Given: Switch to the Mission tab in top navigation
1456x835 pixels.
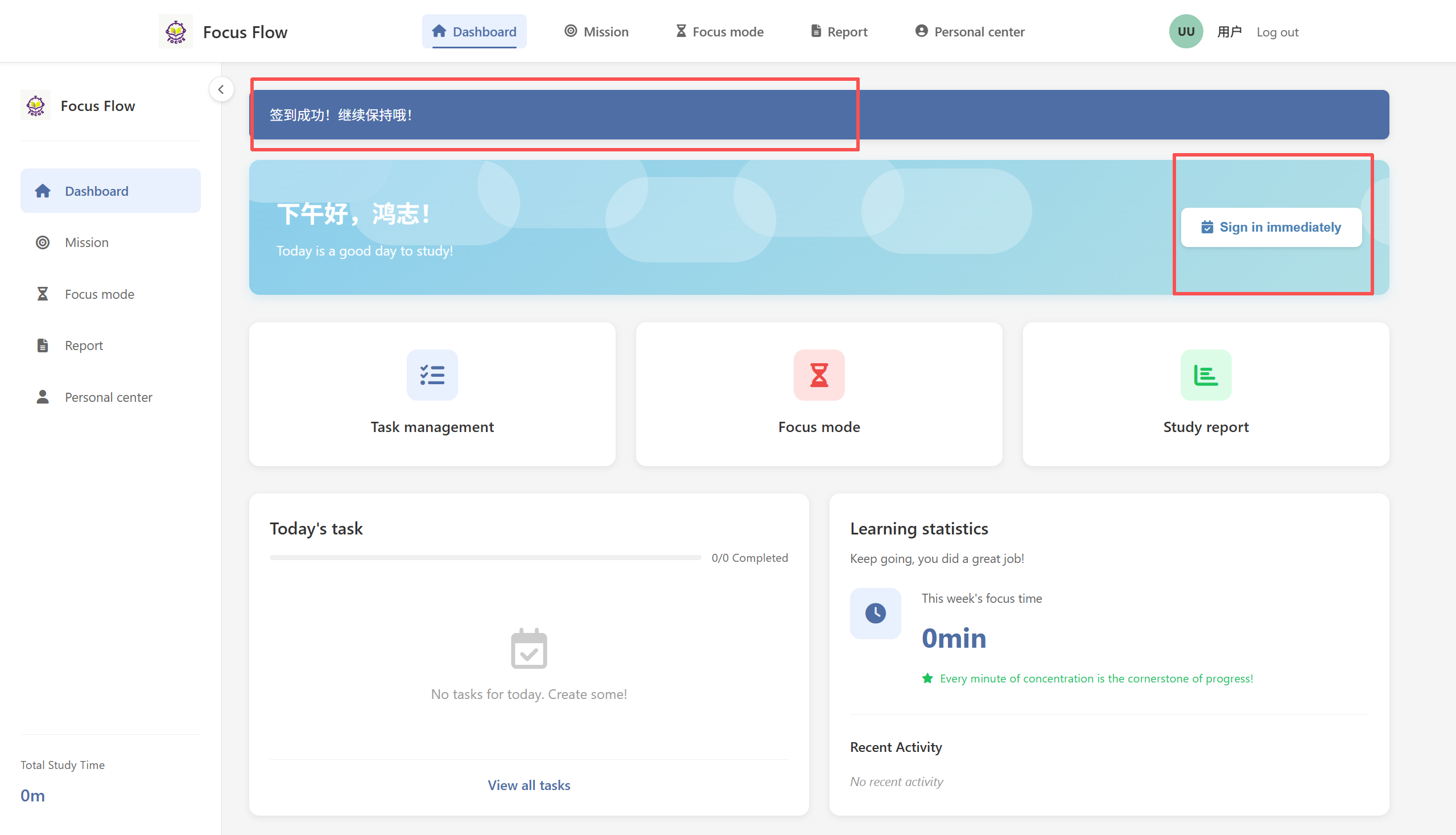Looking at the screenshot, I should [x=596, y=31].
